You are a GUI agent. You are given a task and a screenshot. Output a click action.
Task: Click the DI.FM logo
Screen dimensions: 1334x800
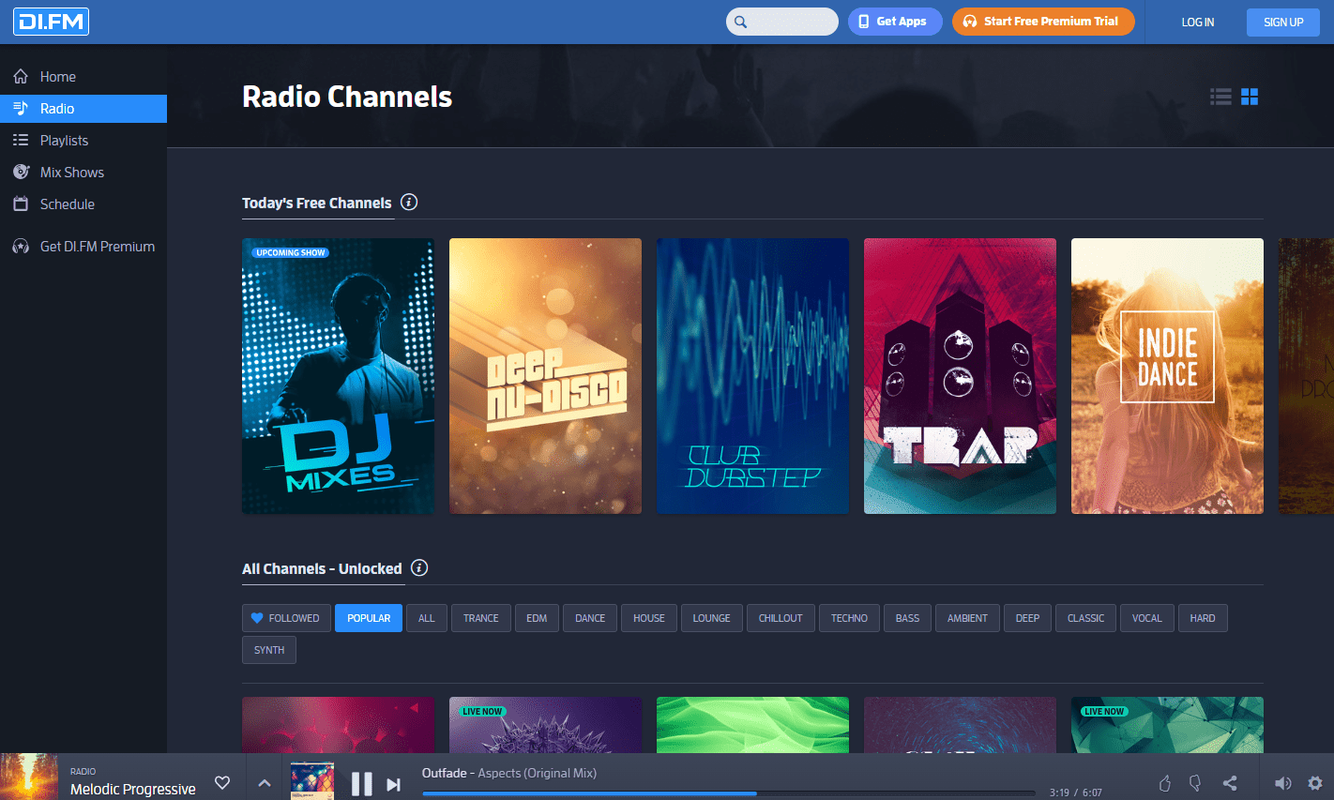51,21
